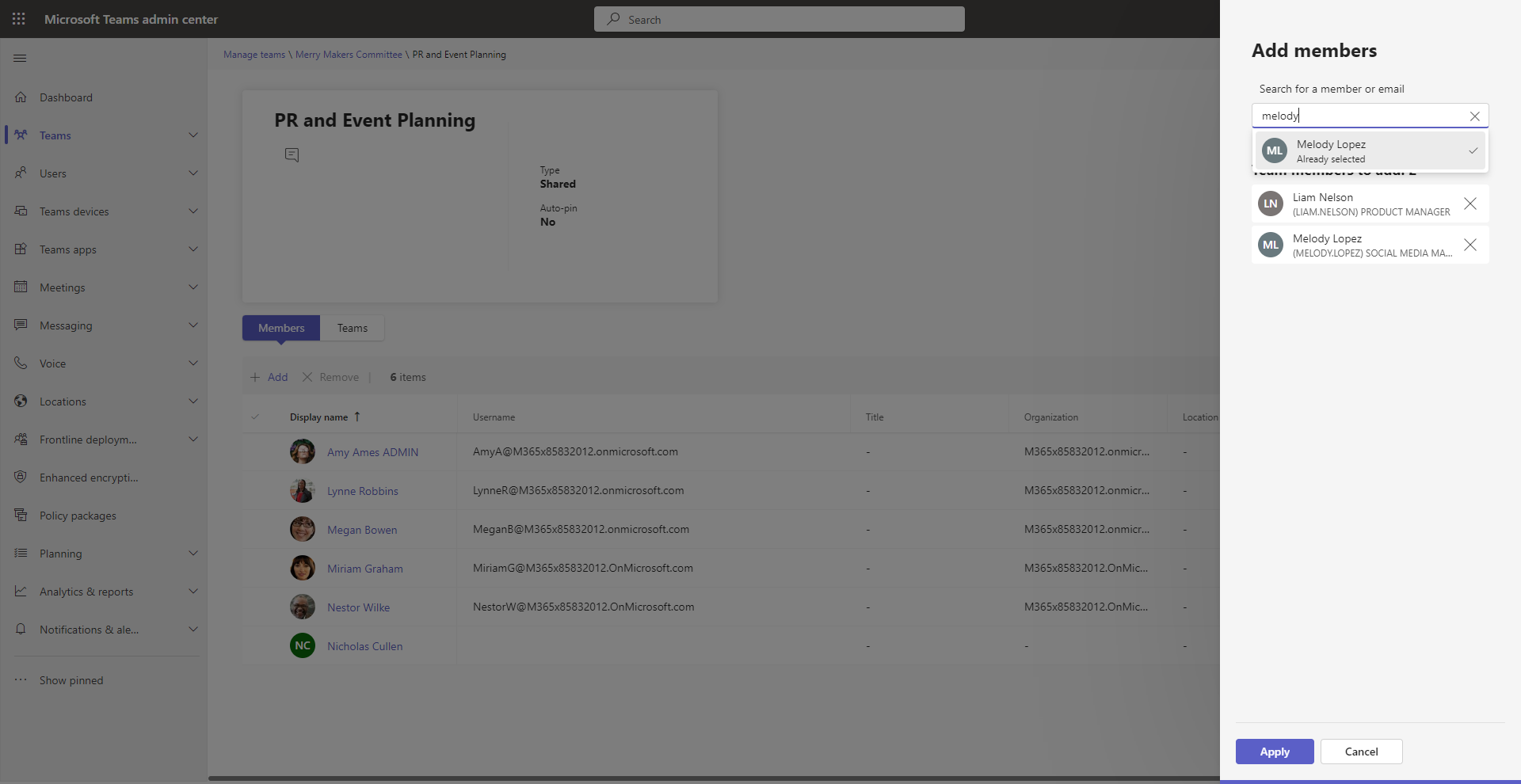Expand the Users navigation section
Image resolution: width=1521 pixels, height=784 pixels.
pyautogui.click(x=193, y=173)
